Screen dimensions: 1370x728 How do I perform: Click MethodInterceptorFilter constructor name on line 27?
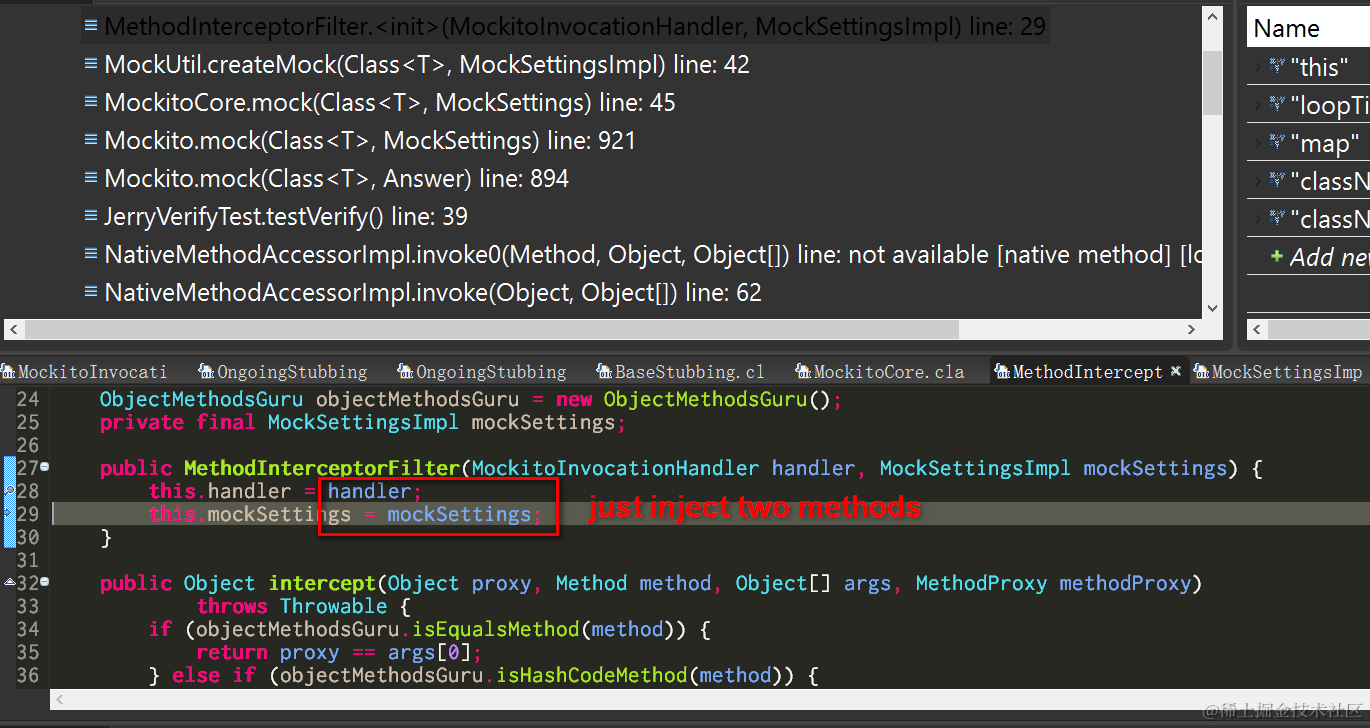click(322, 468)
